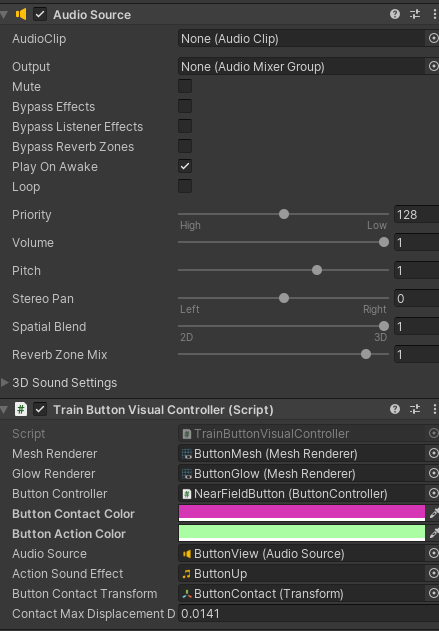Click the Audio Source speaker icon

[21, 14]
